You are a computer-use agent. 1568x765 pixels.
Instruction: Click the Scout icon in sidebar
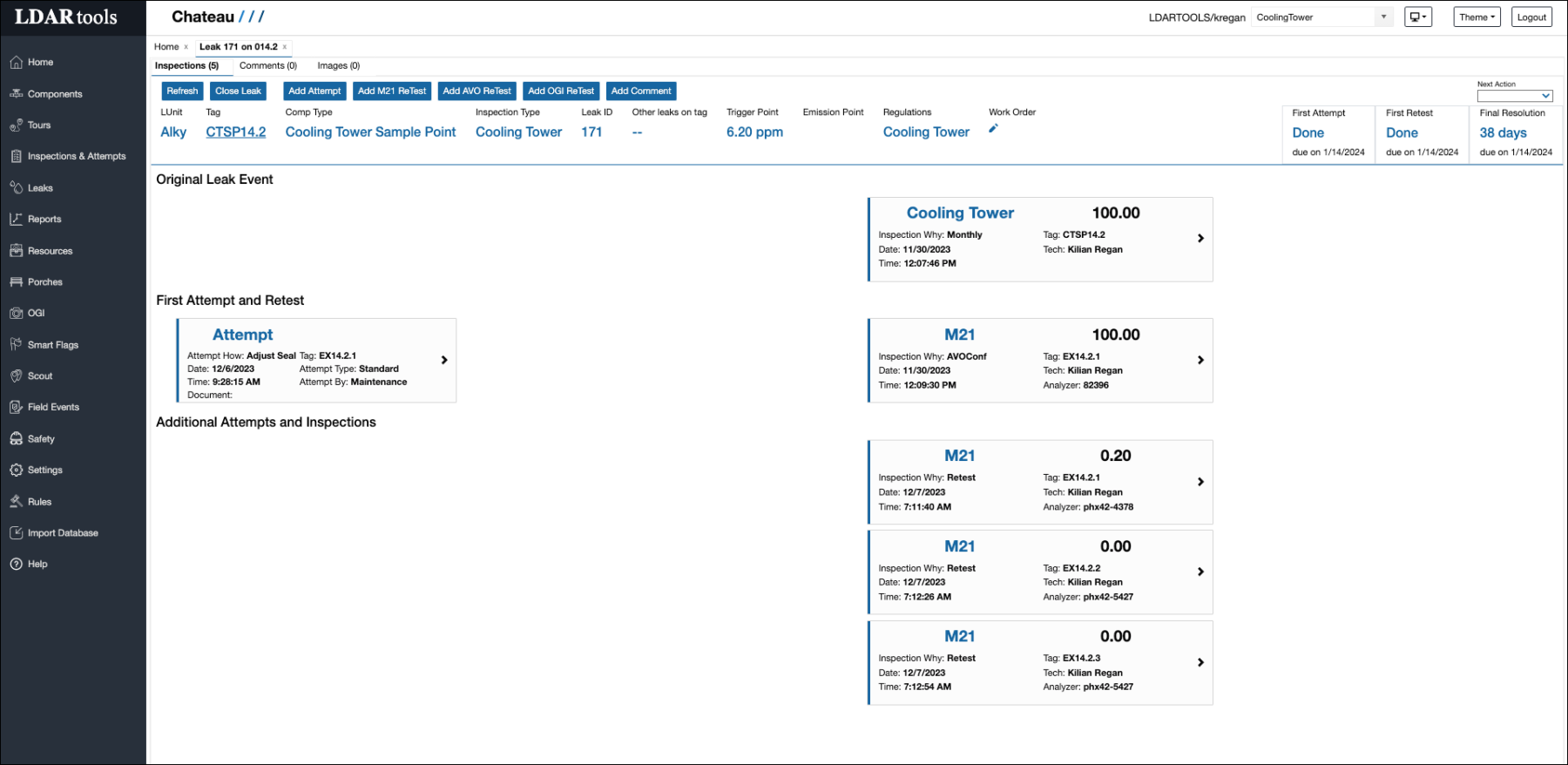[x=17, y=376]
